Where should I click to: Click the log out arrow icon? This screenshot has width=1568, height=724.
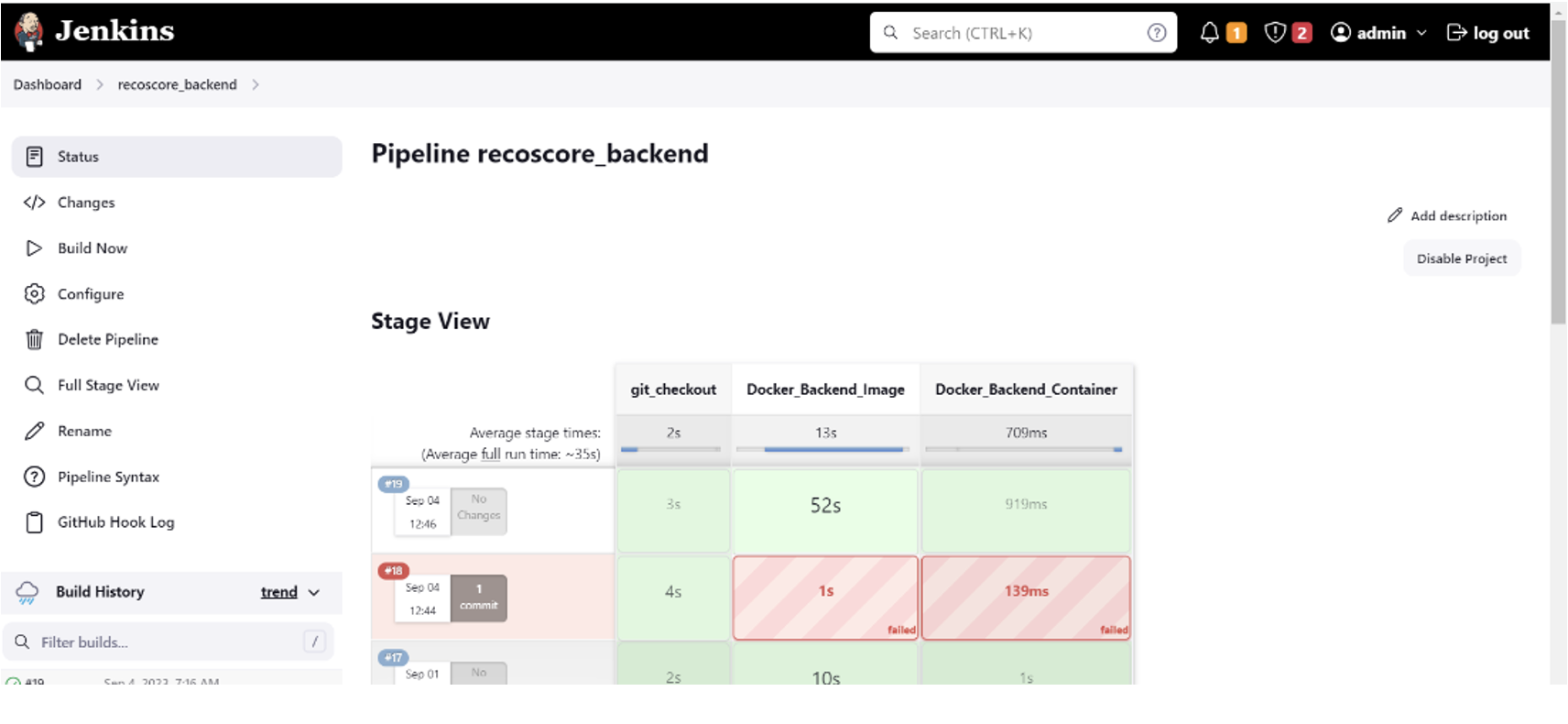1456,33
